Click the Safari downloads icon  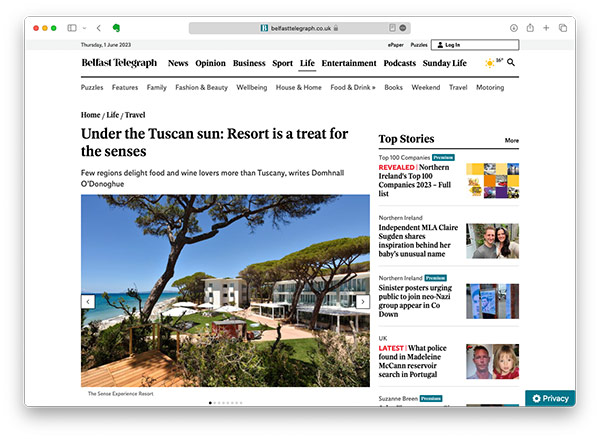514,28
